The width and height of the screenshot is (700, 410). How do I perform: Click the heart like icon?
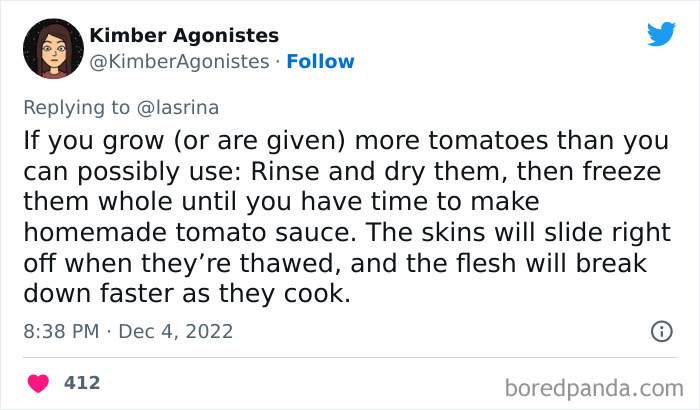39,383
